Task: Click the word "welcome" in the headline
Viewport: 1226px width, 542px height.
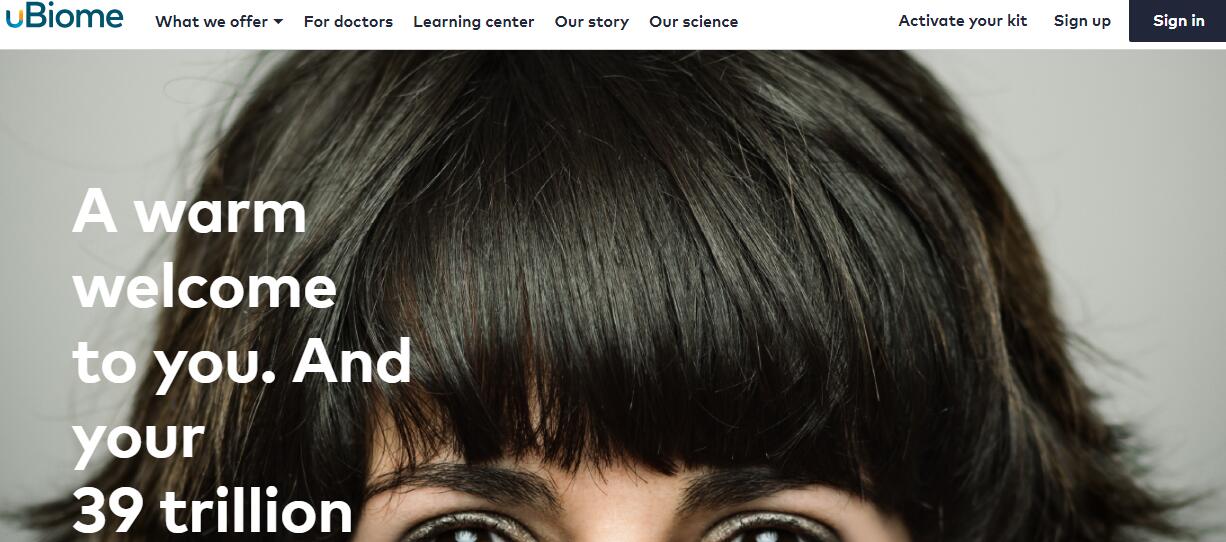Action: click(x=205, y=287)
